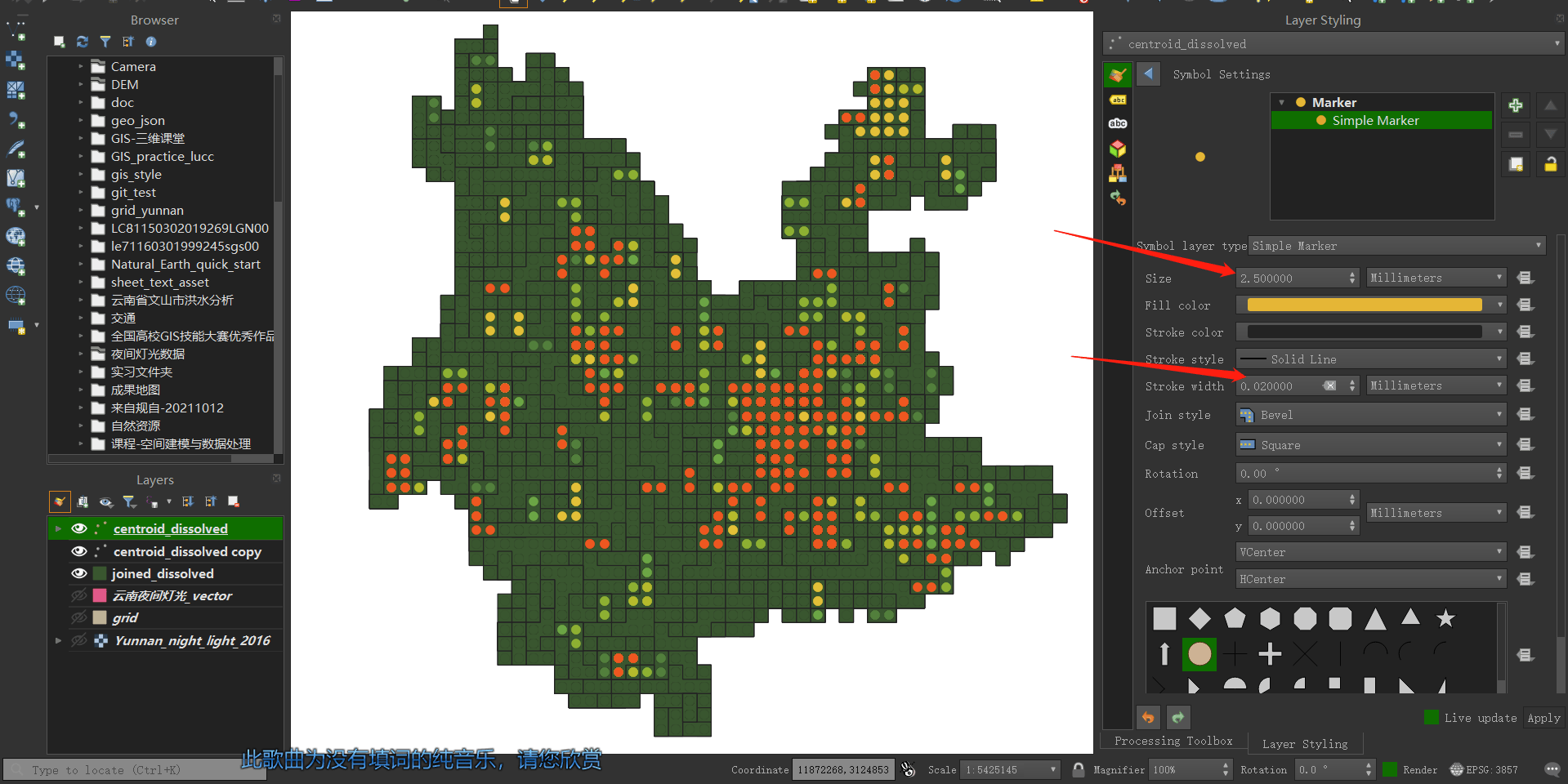Select the star marker shape
Viewport: 1568px width, 784px height.
pos(1445,618)
